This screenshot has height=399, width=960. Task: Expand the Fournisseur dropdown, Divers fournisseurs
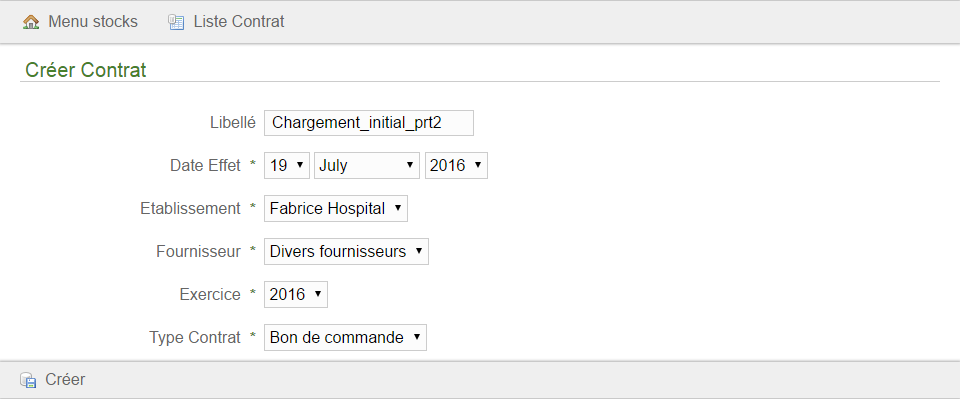[347, 252]
